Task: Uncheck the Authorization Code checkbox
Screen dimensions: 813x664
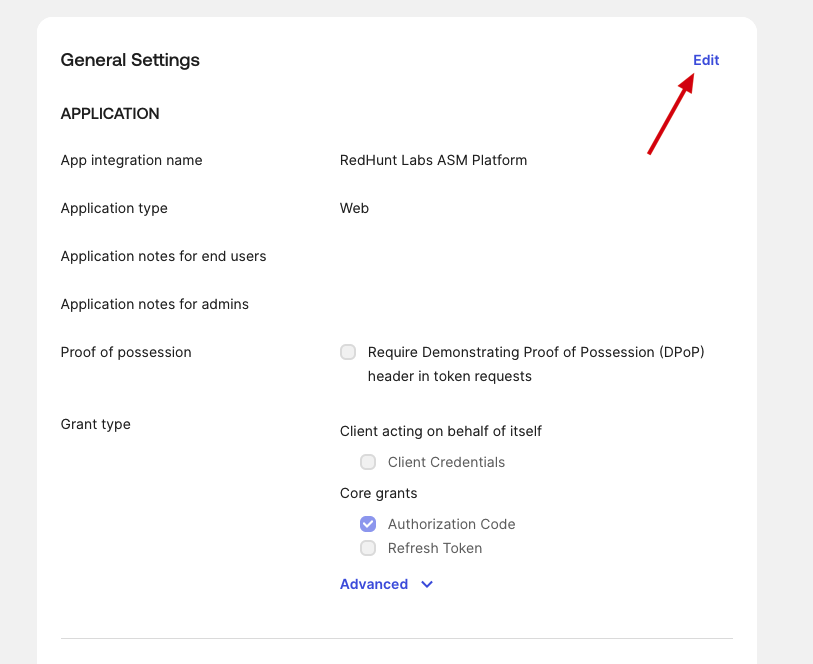Action: (x=368, y=524)
